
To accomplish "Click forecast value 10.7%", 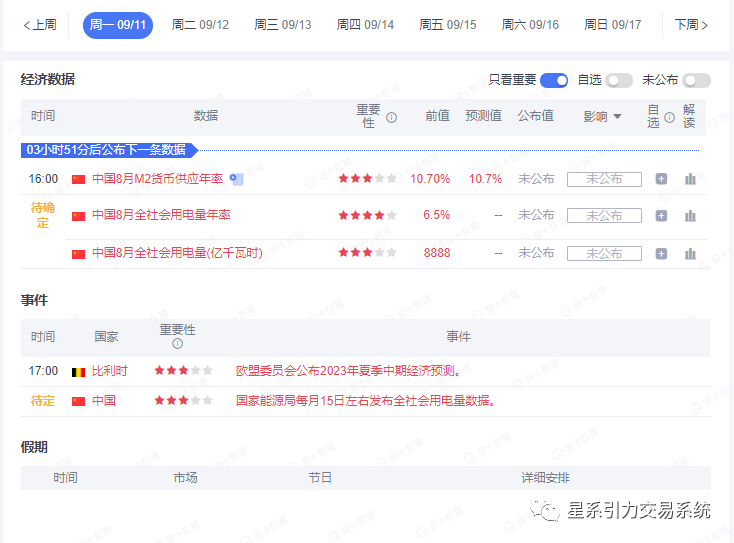I will point(485,179).
